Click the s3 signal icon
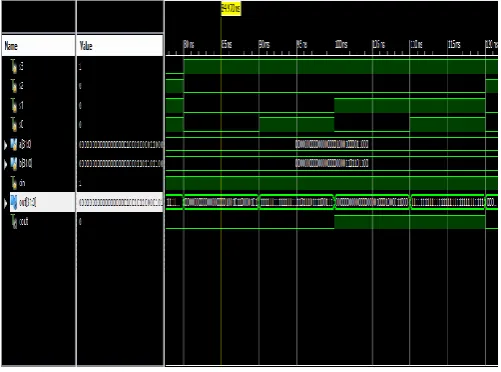Viewport: 501px width, 372px height. [14, 66]
